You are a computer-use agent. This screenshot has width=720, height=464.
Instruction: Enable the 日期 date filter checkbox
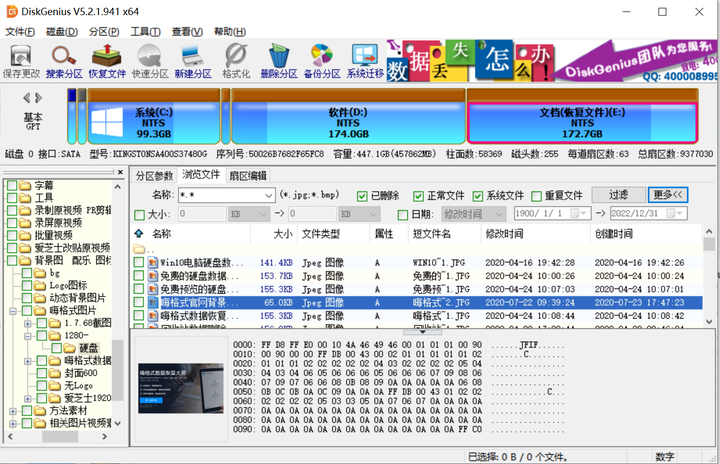point(403,215)
